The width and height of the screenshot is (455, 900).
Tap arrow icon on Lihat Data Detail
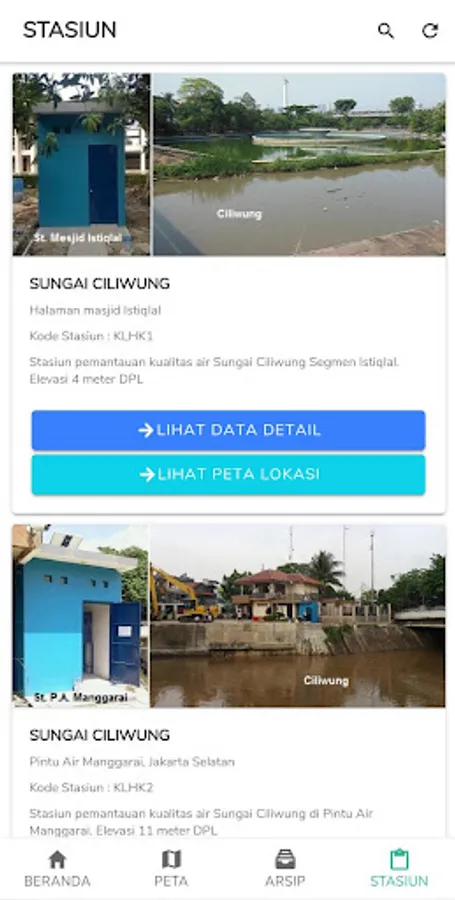(x=146, y=430)
